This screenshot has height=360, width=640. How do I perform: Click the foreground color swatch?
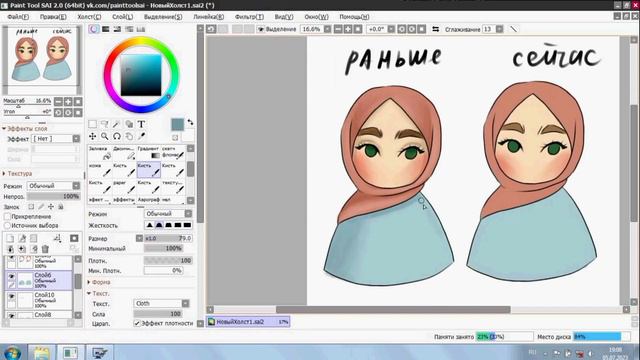click(x=177, y=124)
